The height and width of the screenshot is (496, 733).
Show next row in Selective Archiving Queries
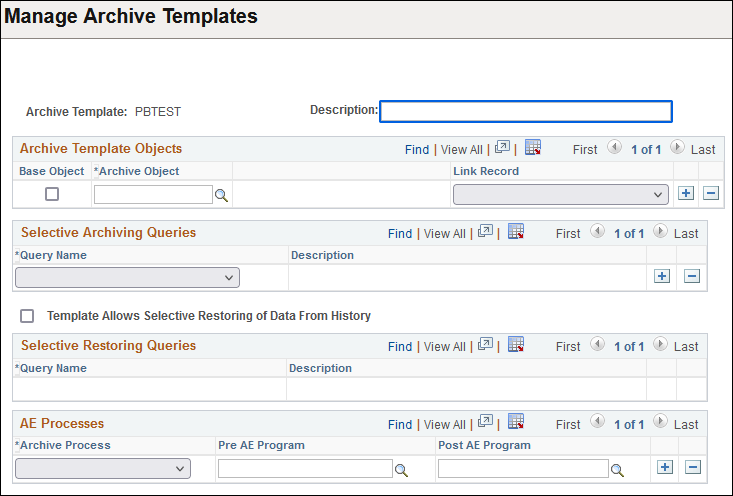(660, 231)
